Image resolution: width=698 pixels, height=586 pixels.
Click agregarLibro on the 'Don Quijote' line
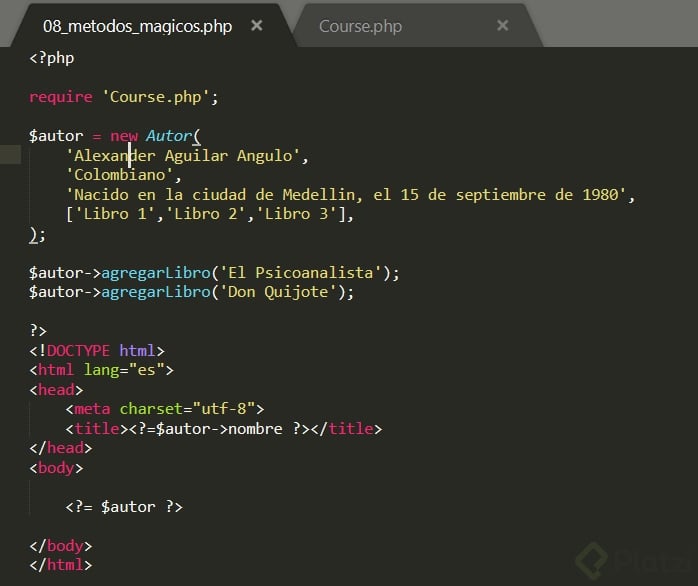156,292
